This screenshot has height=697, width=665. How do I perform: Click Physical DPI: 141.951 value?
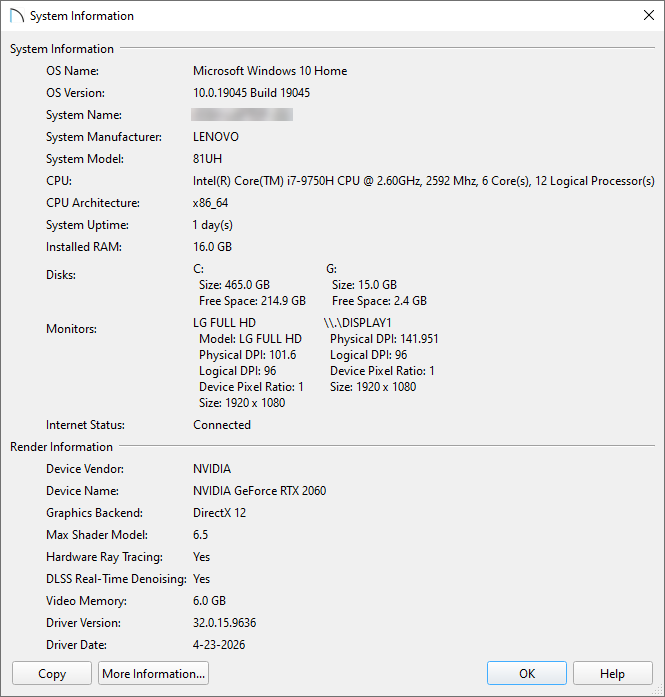click(x=384, y=339)
